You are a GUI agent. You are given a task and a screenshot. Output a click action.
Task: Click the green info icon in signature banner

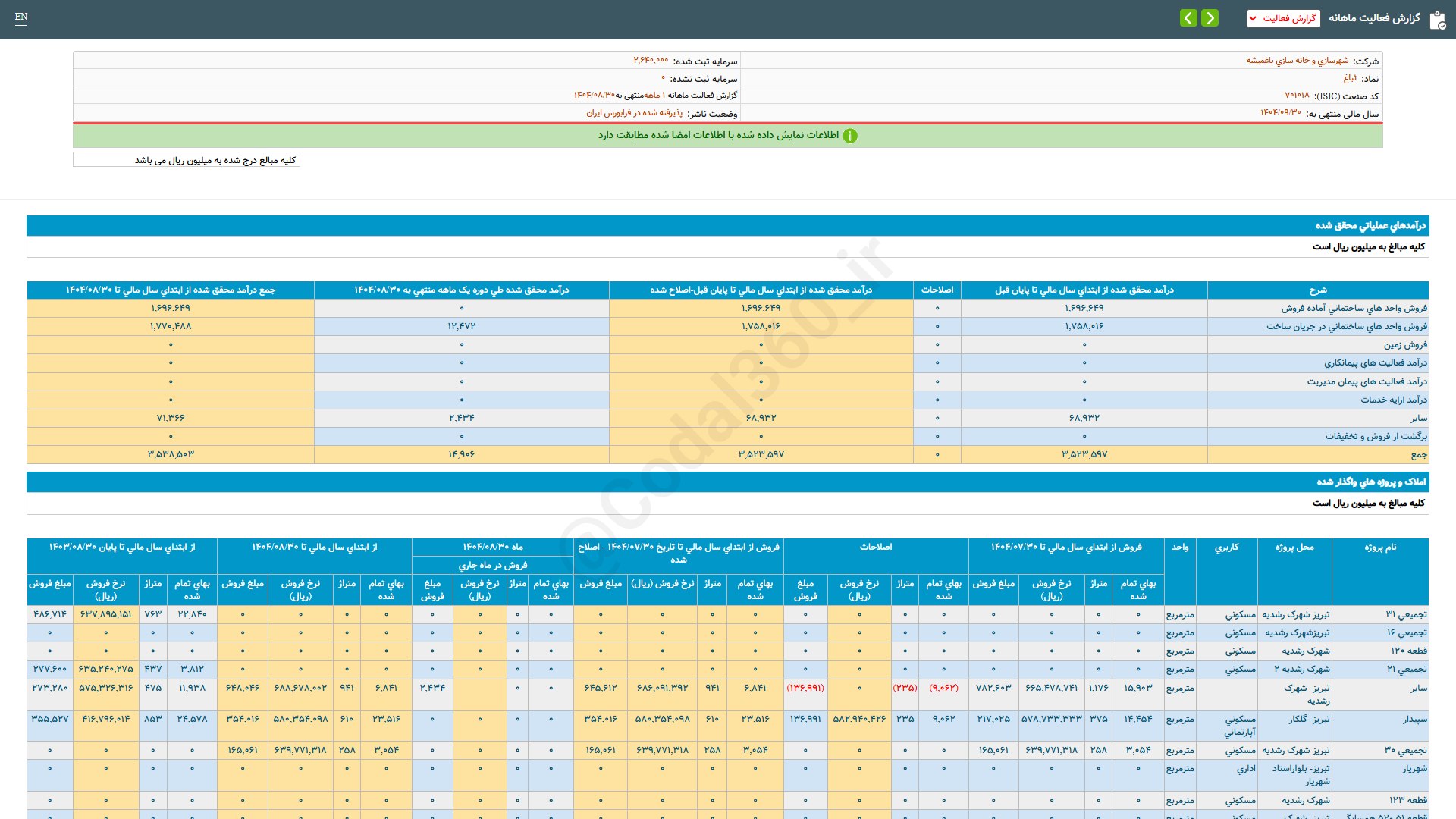click(850, 136)
